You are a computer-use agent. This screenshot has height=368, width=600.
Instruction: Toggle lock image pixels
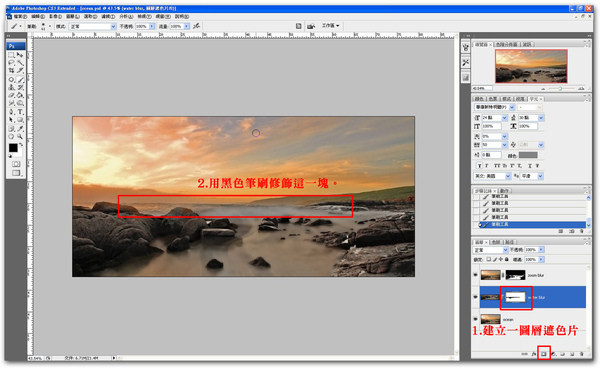495,259
